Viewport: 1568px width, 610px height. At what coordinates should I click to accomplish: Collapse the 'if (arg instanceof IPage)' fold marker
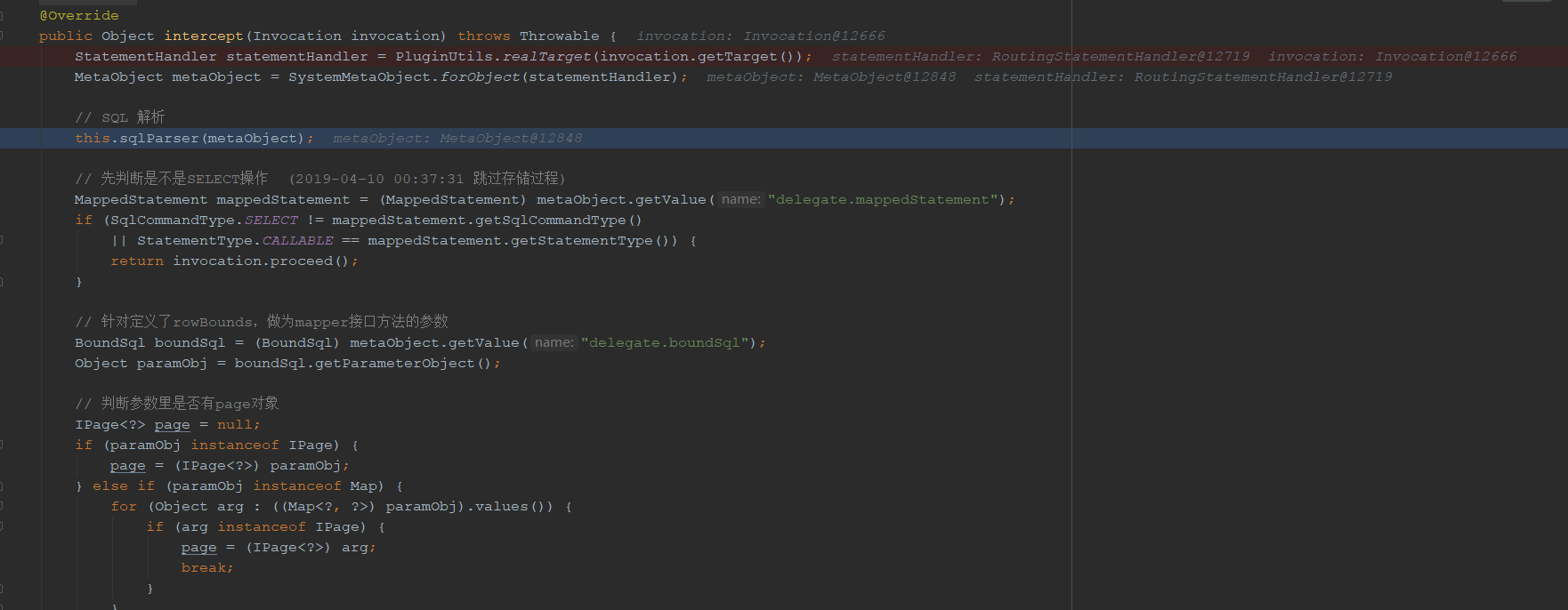point(3,526)
